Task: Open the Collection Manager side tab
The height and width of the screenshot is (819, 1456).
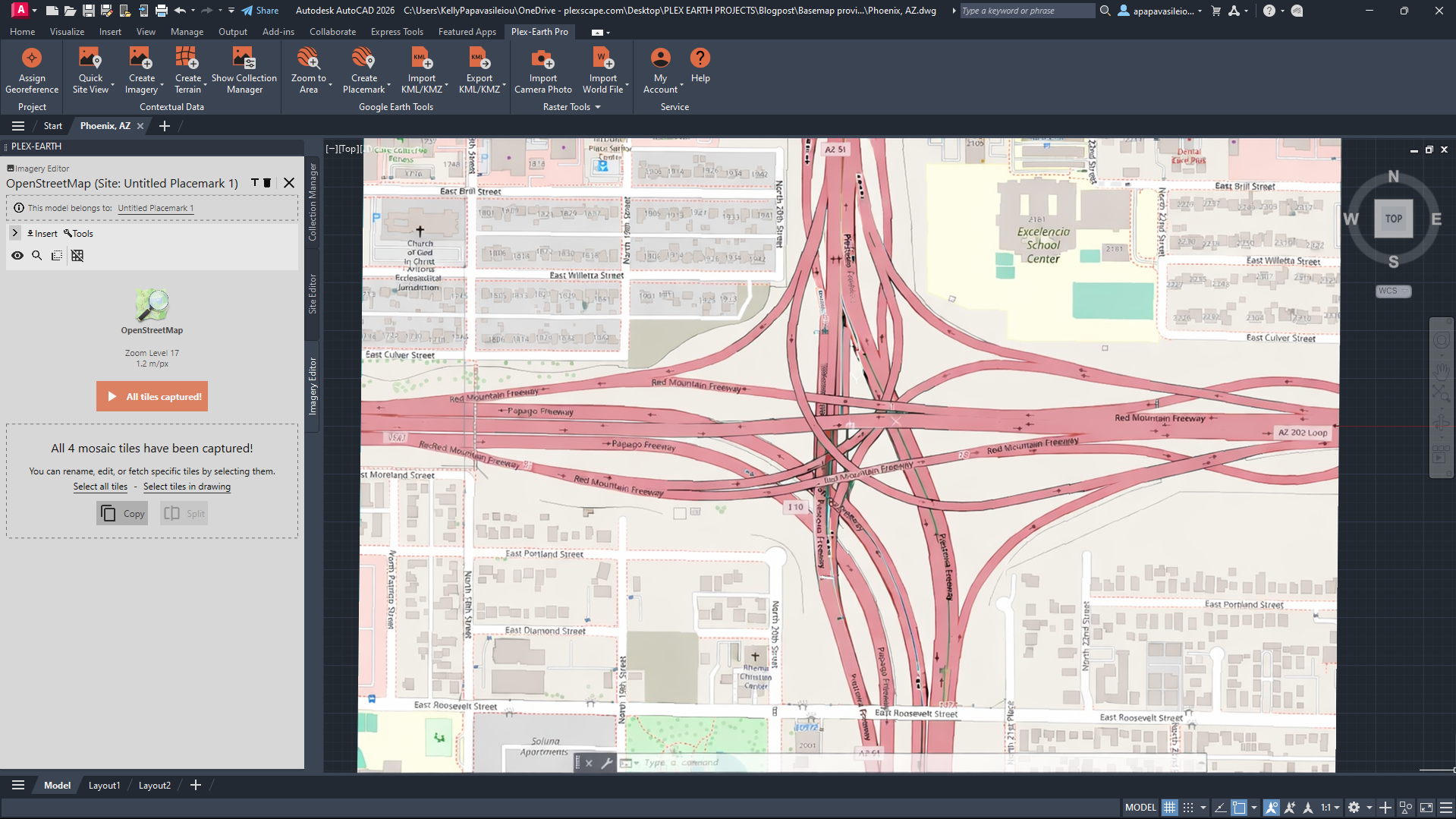Action: click(x=312, y=202)
